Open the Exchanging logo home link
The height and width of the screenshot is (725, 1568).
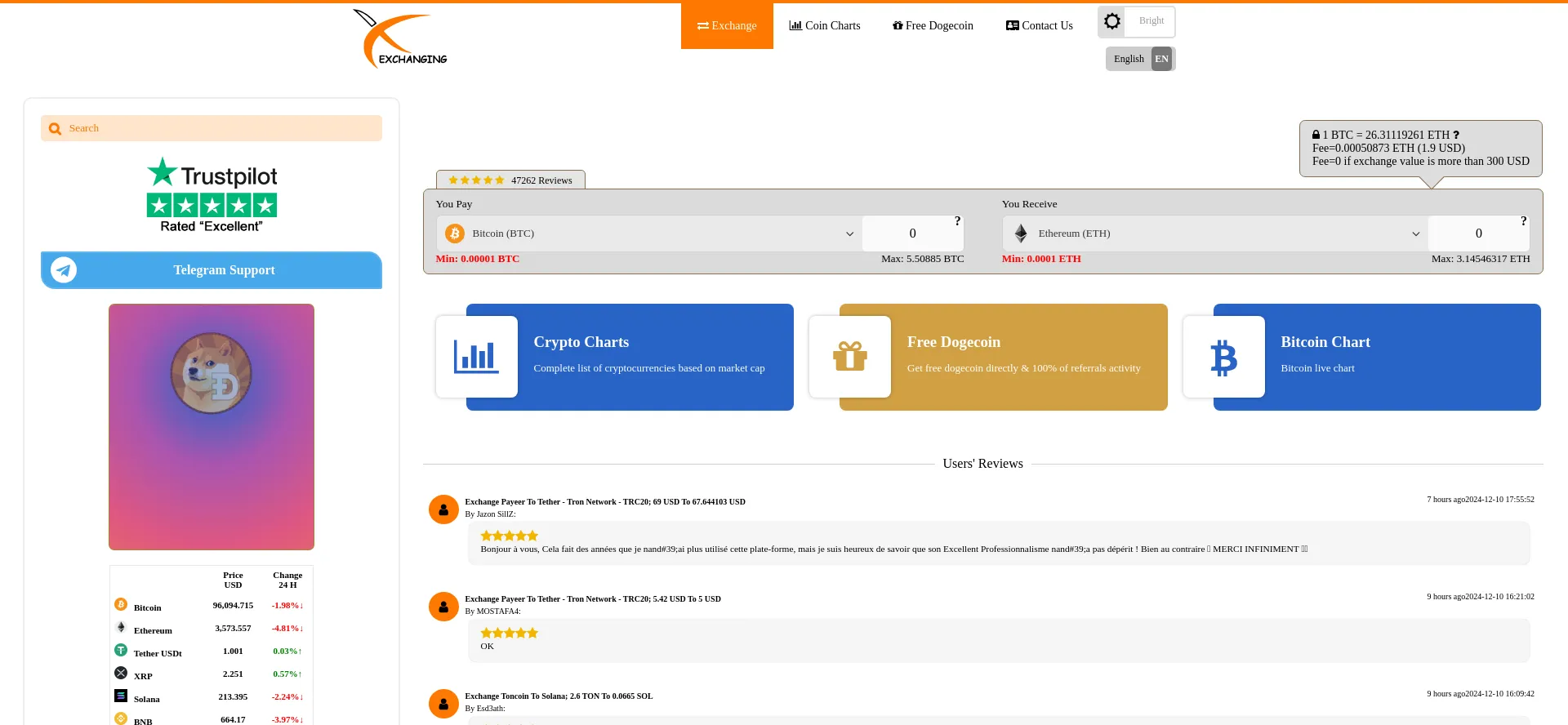pyautogui.click(x=400, y=38)
